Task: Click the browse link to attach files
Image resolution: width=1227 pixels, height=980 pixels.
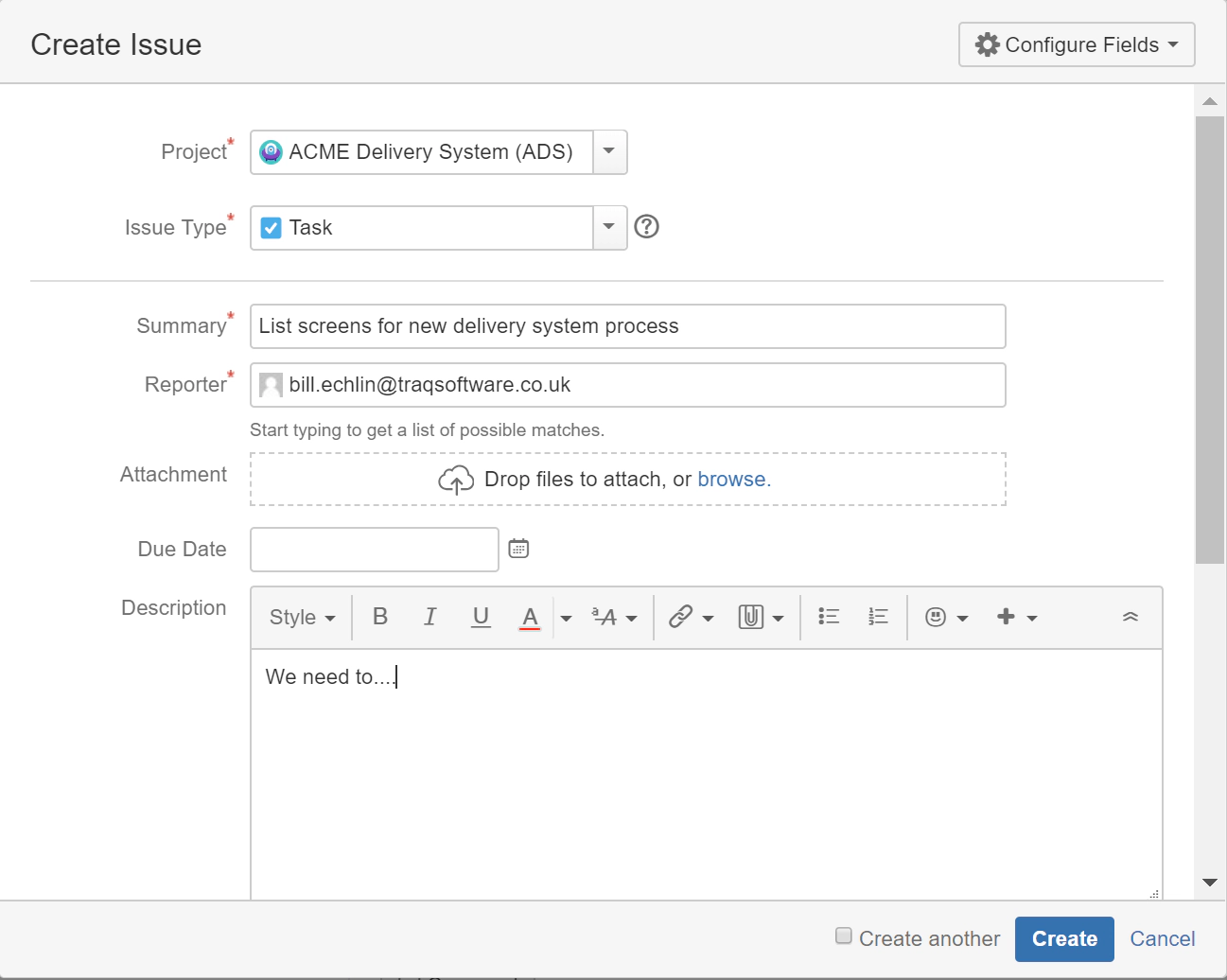Action: pos(733,479)
